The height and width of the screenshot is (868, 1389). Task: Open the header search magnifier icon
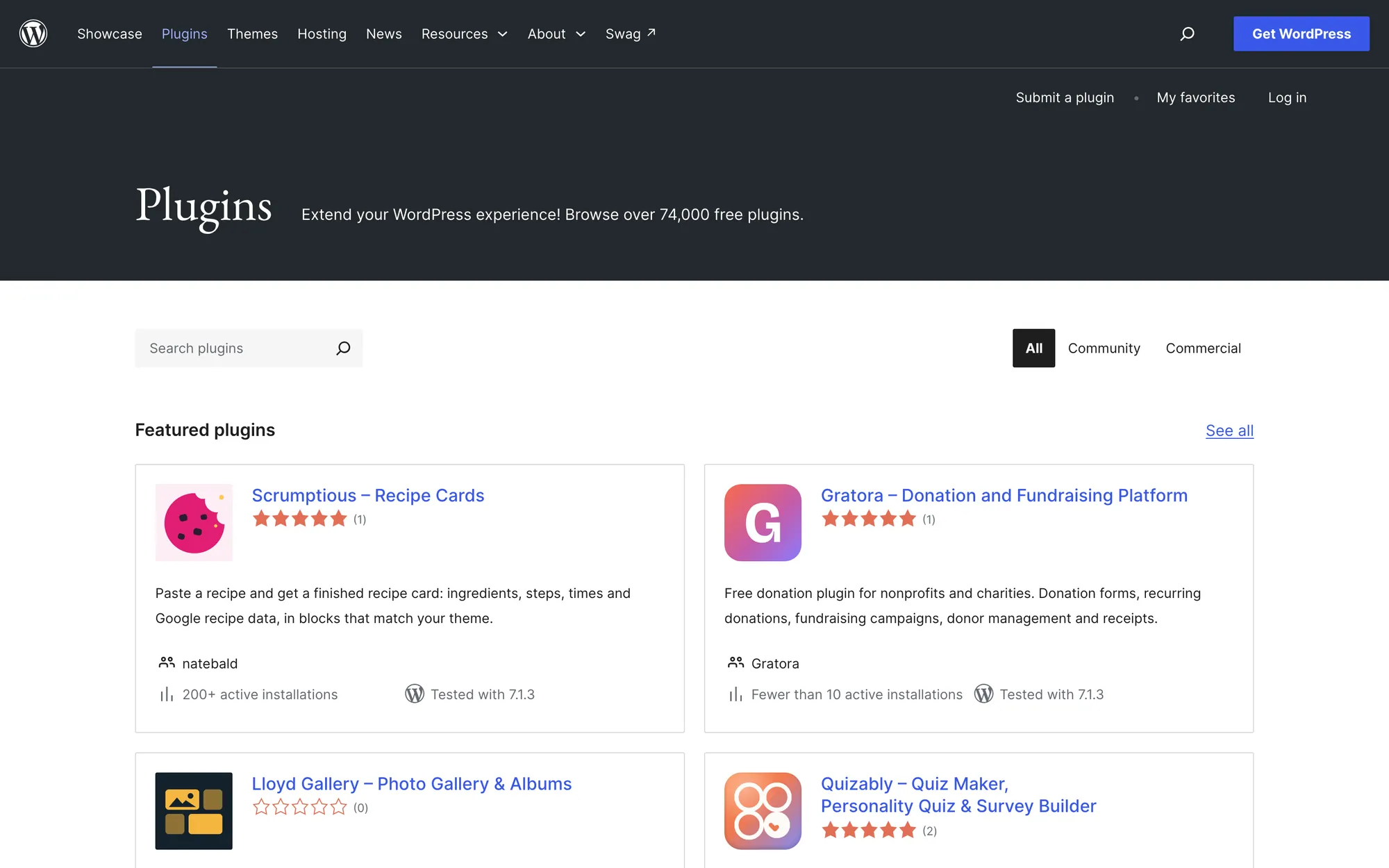tap(1187, 33)
